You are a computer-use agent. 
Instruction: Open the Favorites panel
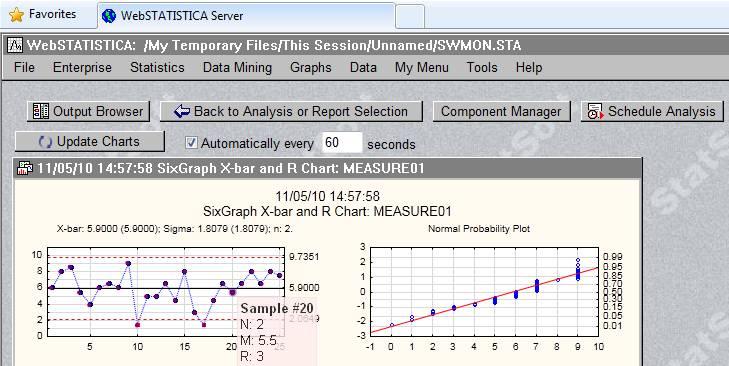42,15
